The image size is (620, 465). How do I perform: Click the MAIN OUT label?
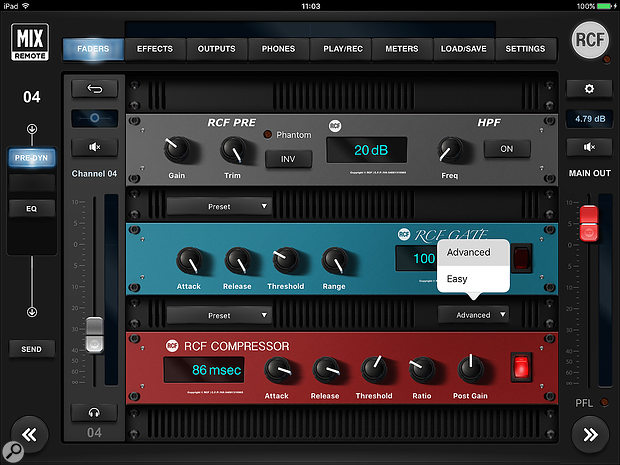(x=590, y=173)
